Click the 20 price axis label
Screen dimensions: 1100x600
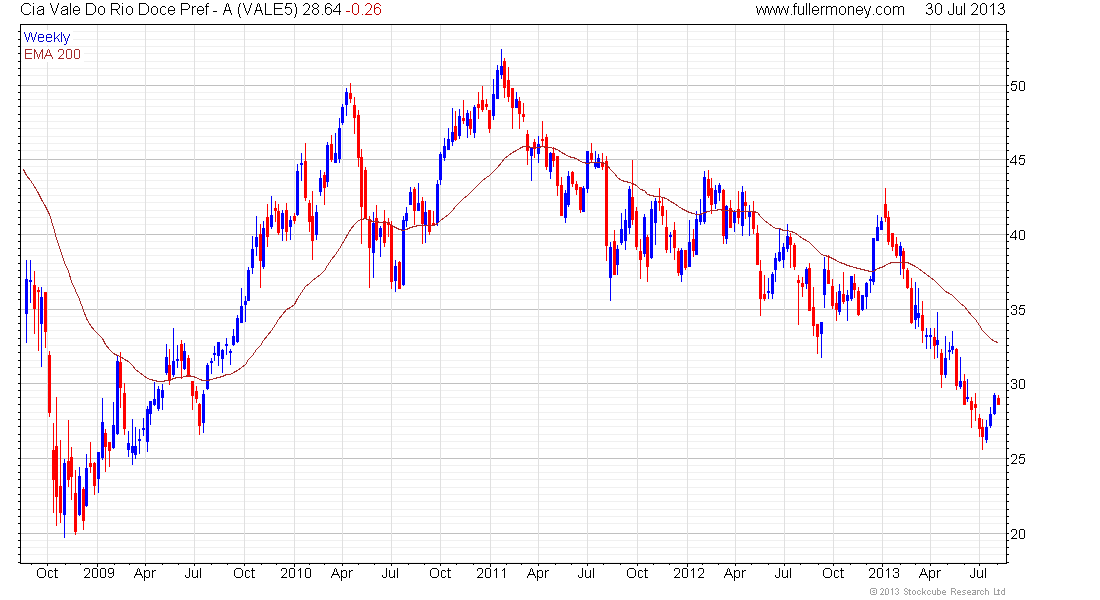click(x=1017, y=534)
